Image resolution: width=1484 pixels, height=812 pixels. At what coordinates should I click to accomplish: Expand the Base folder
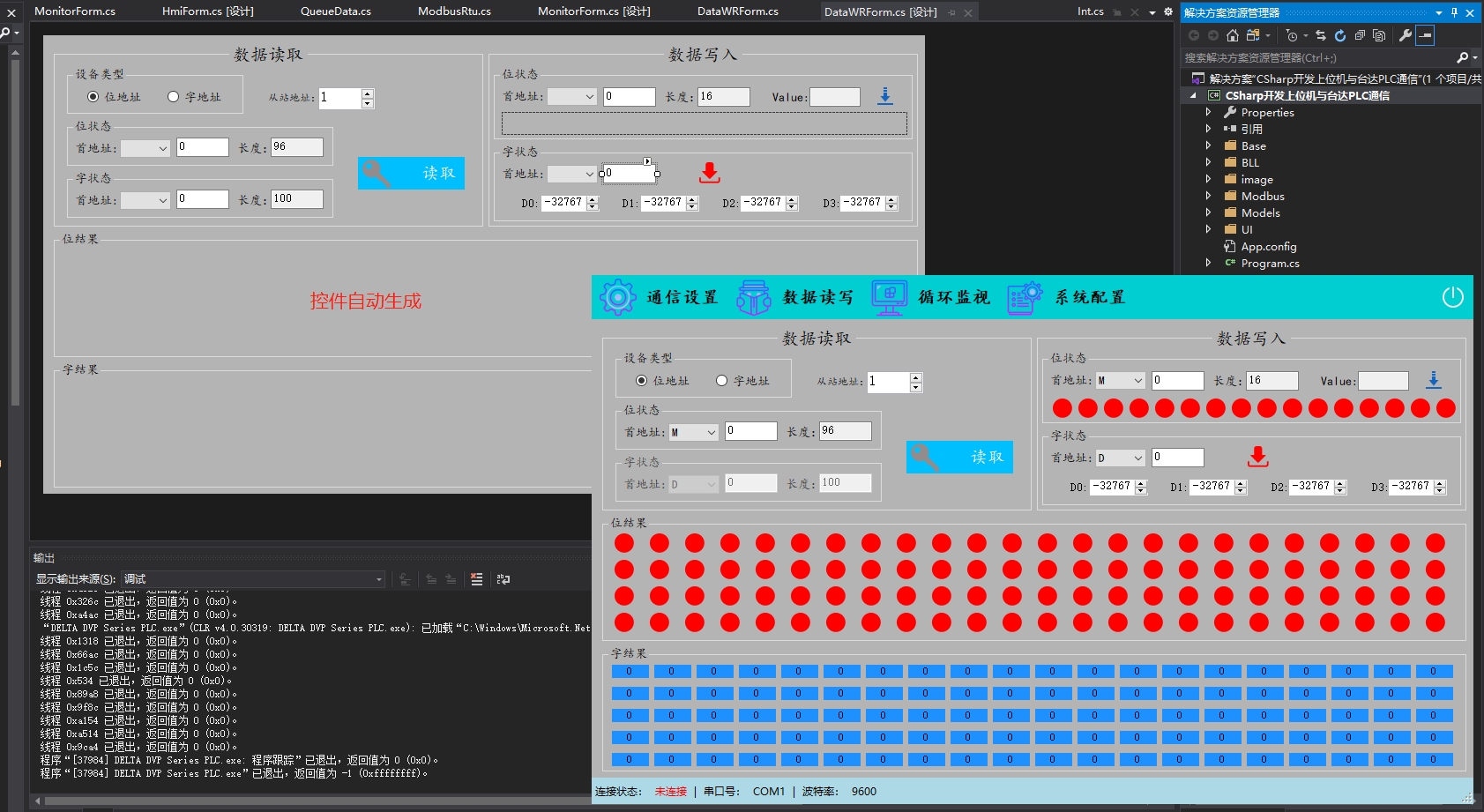(1208, 145)
